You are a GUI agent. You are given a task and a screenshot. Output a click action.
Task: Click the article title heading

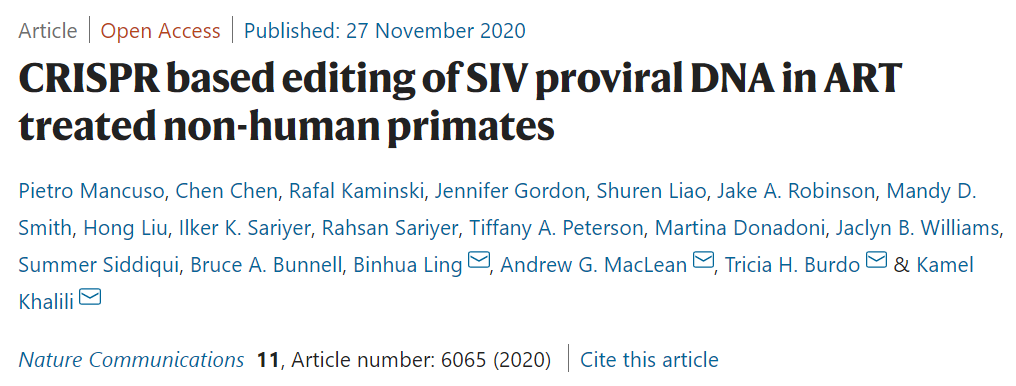[461, 103]
